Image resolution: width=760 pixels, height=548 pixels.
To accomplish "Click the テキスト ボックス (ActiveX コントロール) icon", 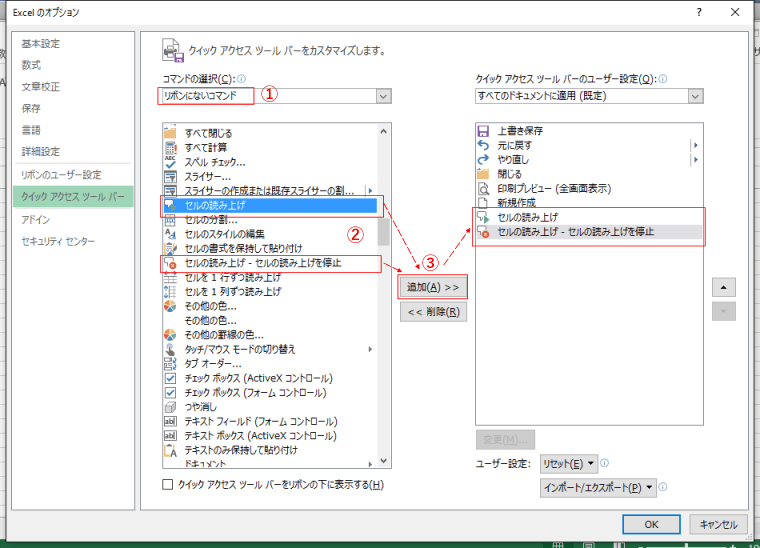I will 170,436.
